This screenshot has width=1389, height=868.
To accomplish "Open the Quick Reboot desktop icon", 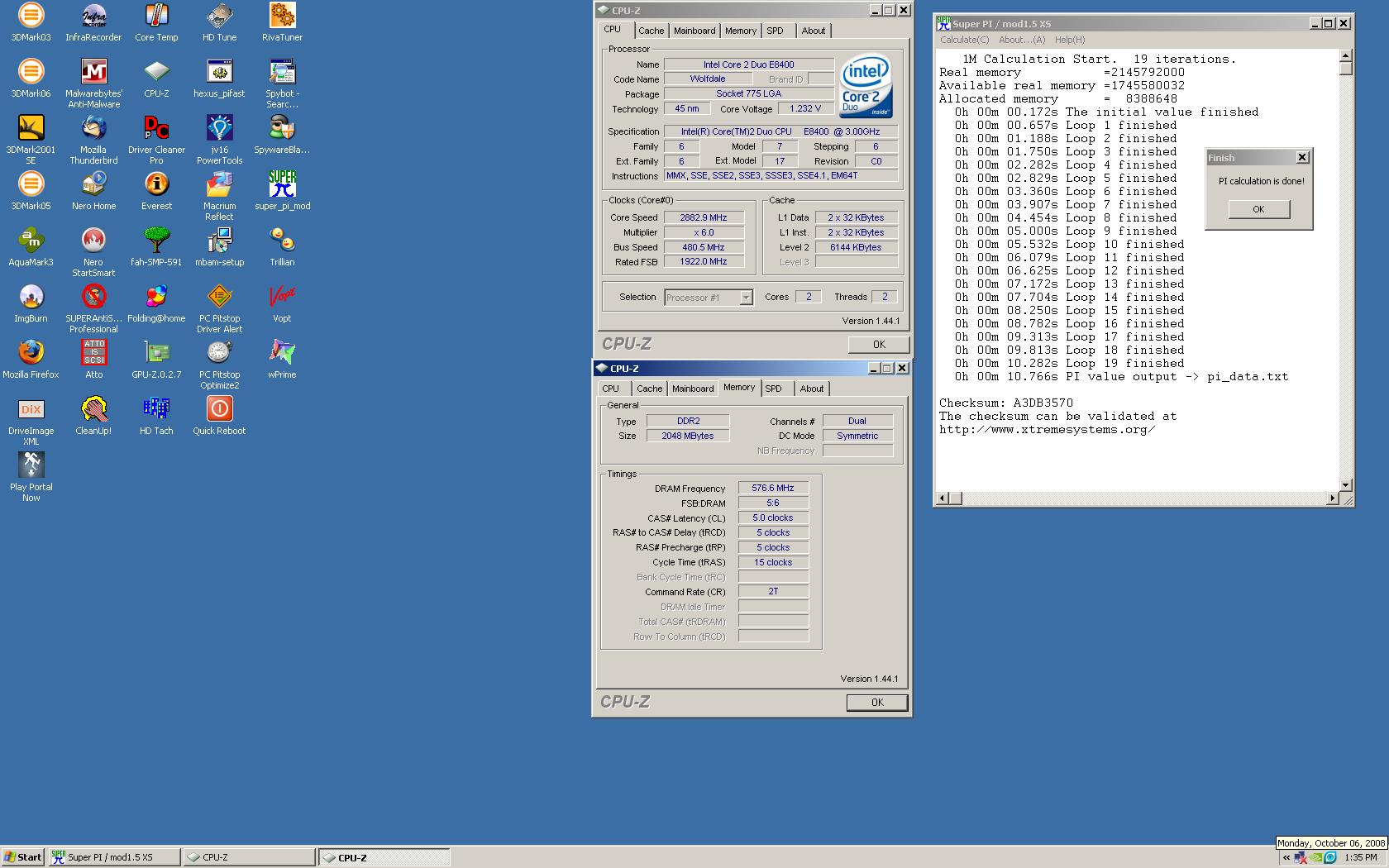I will coord(219,416).
